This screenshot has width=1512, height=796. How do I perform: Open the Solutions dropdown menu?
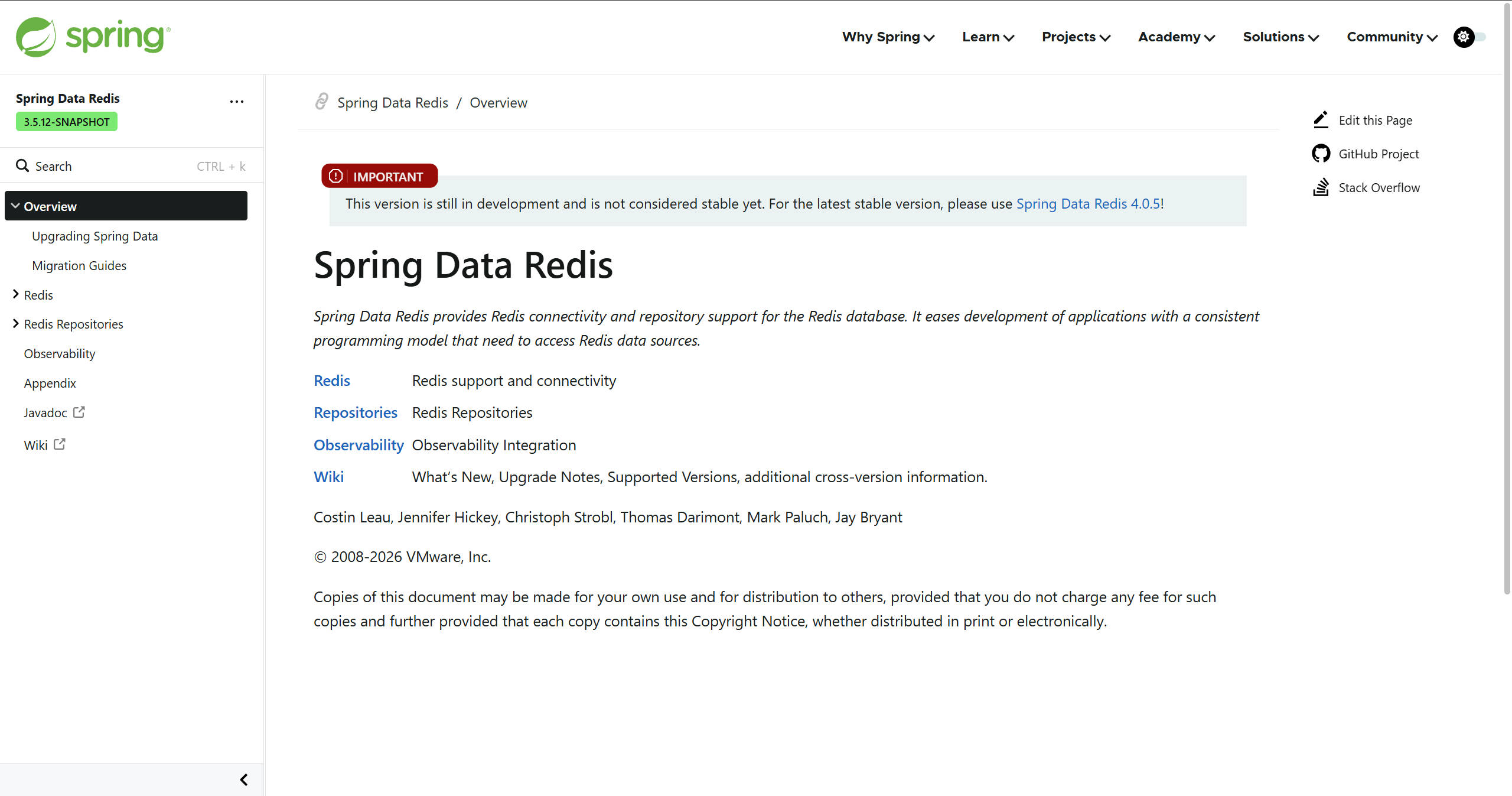pyautogui.click(x=1280, y=37)
